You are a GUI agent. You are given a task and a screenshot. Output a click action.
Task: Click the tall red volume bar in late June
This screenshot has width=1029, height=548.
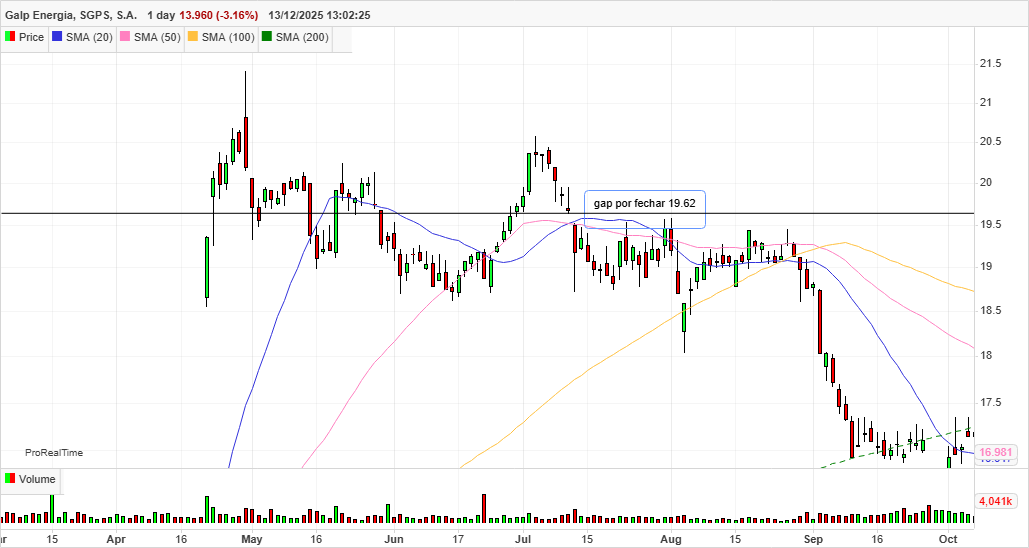484,509
